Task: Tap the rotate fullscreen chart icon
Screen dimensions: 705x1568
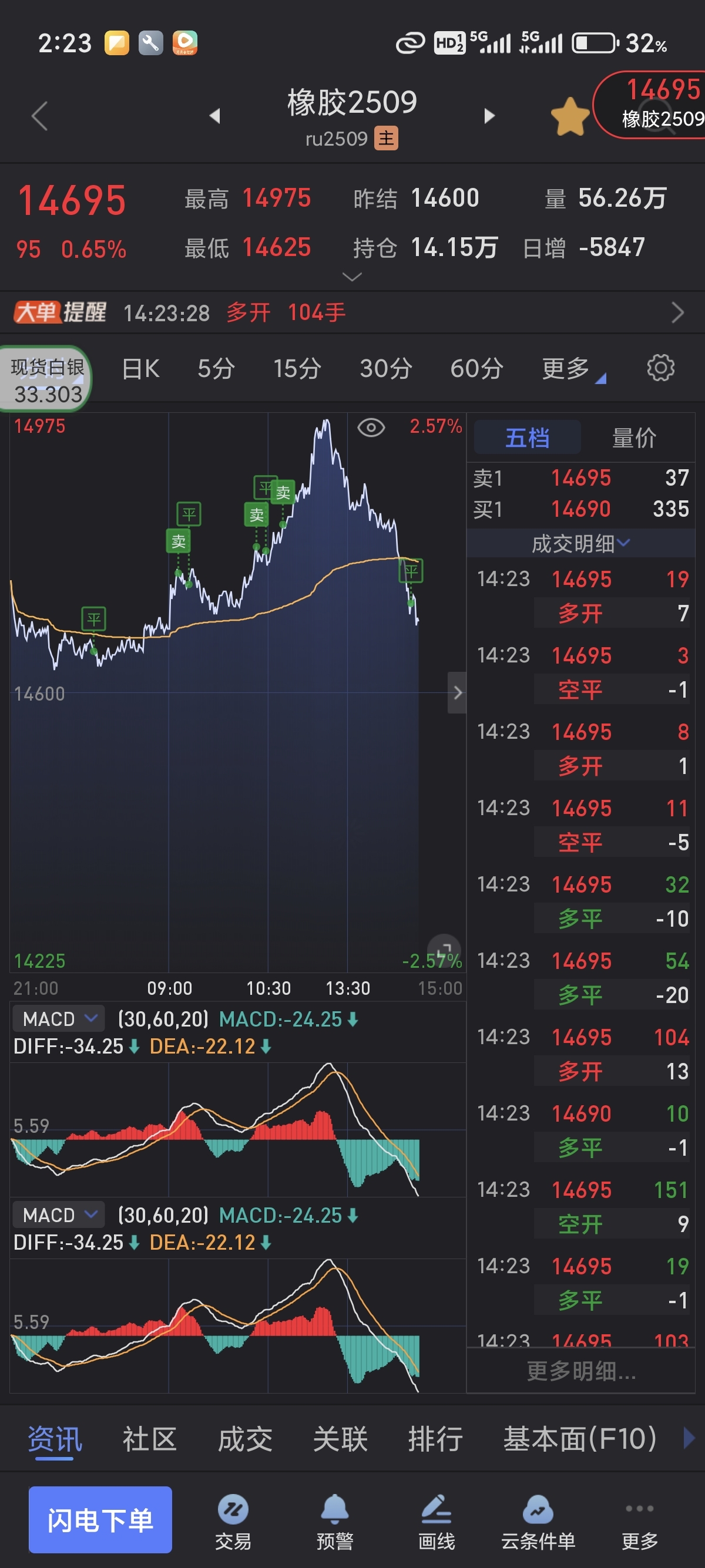Action: click(x=444, y=951)
